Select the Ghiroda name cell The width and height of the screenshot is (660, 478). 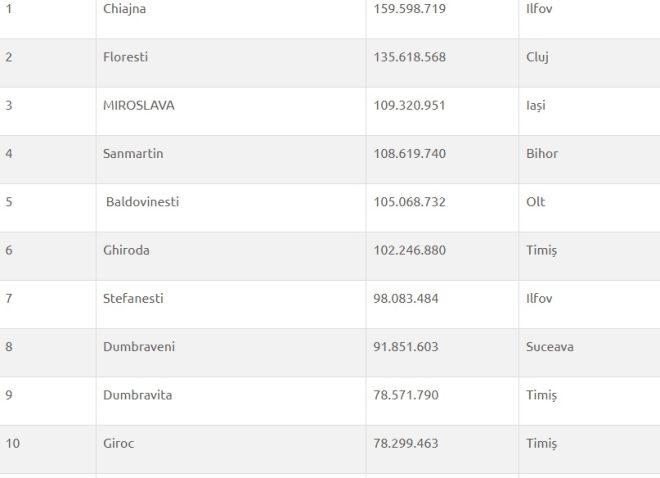126,250
